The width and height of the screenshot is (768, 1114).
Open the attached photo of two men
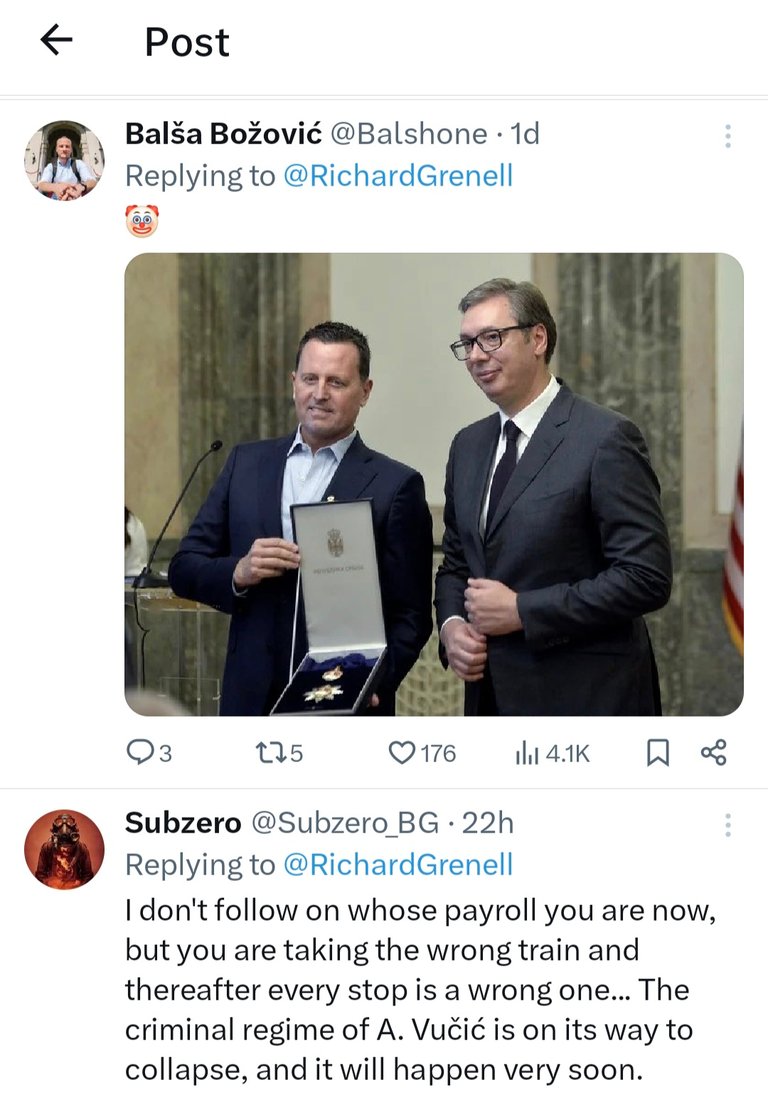(434, 485)
